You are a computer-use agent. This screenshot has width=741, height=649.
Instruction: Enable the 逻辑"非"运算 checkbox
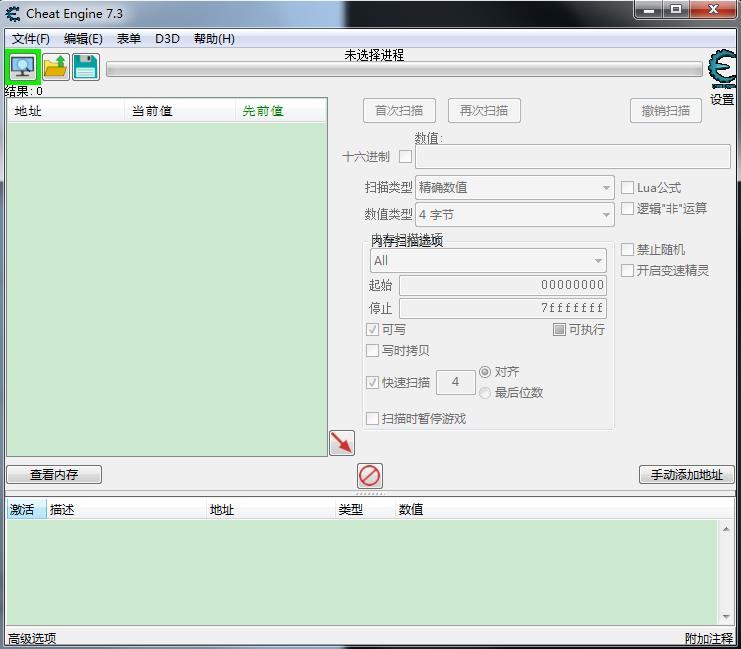(627, 208)
